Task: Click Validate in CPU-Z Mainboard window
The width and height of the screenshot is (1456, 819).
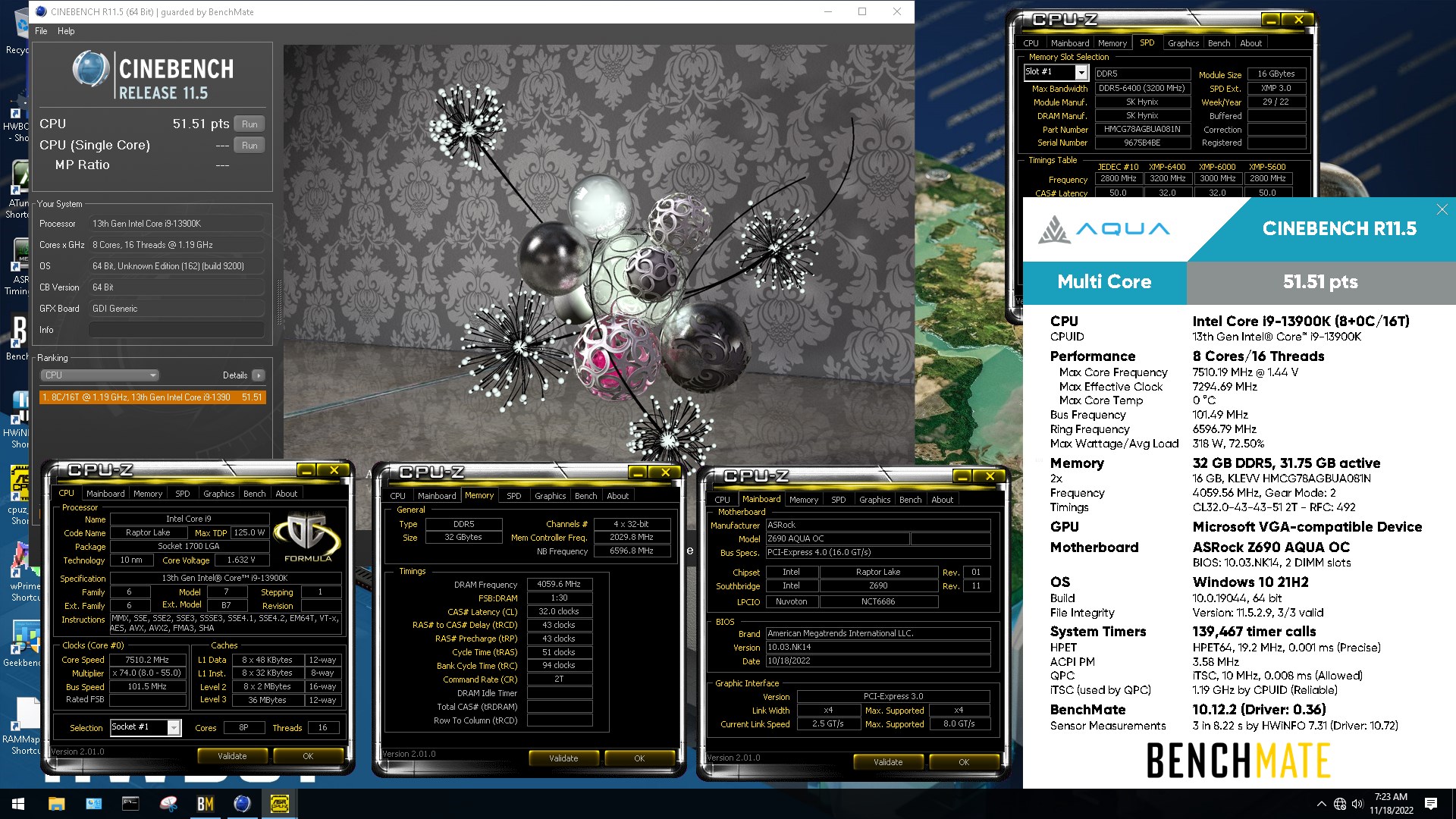Action: click(888, 762)
